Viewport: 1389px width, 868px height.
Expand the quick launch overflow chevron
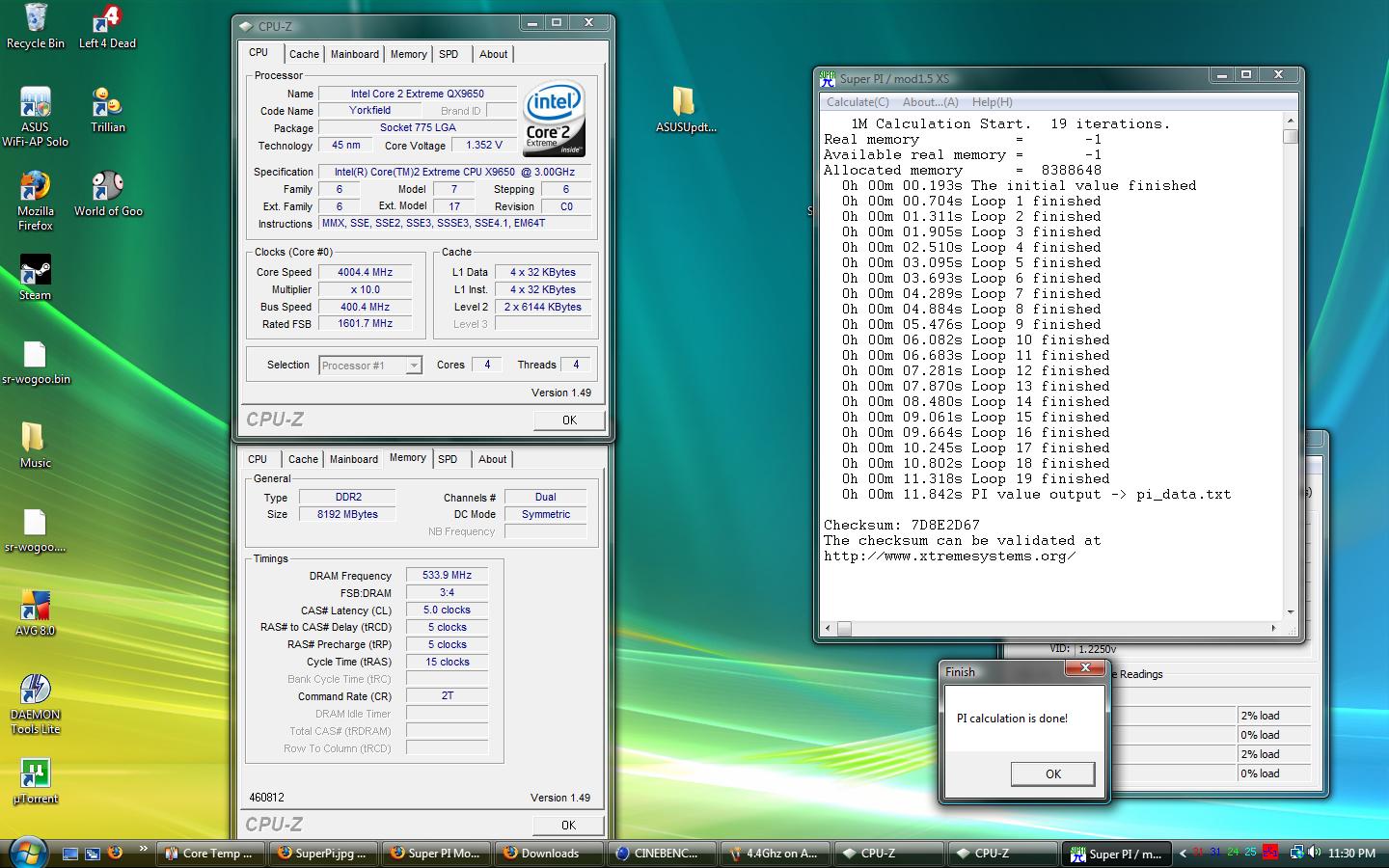pyautogui.click(x=143, y=849)
